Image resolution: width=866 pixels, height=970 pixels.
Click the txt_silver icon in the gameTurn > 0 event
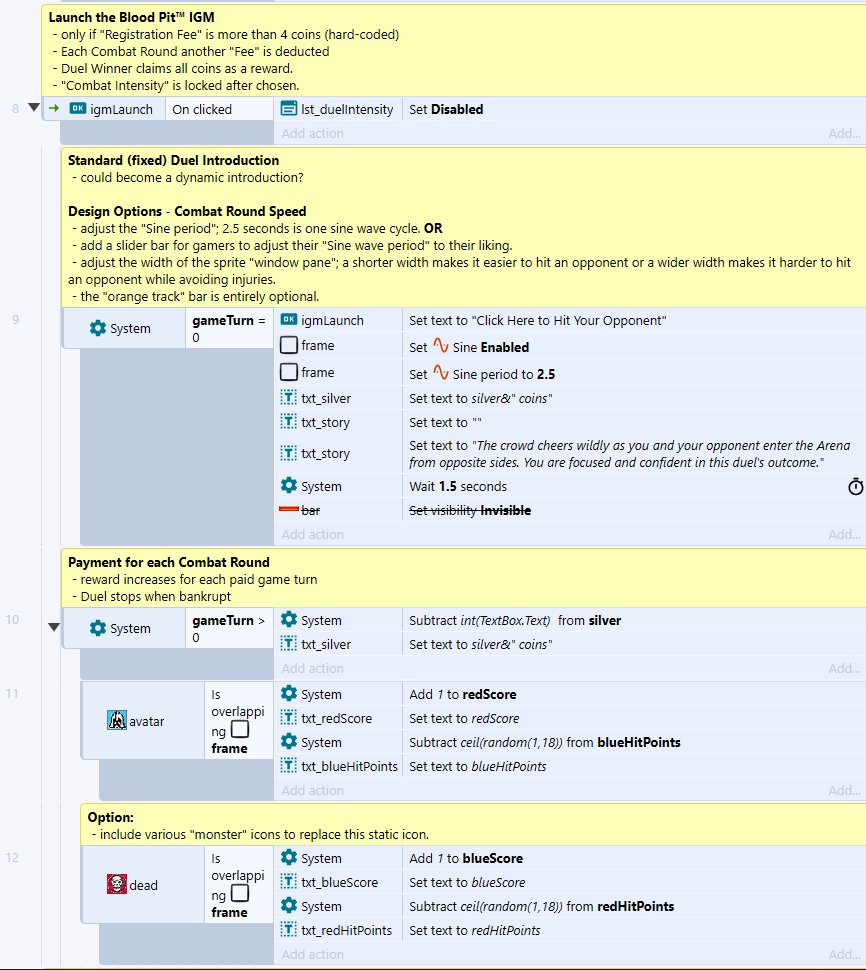[x=289, y=643]
